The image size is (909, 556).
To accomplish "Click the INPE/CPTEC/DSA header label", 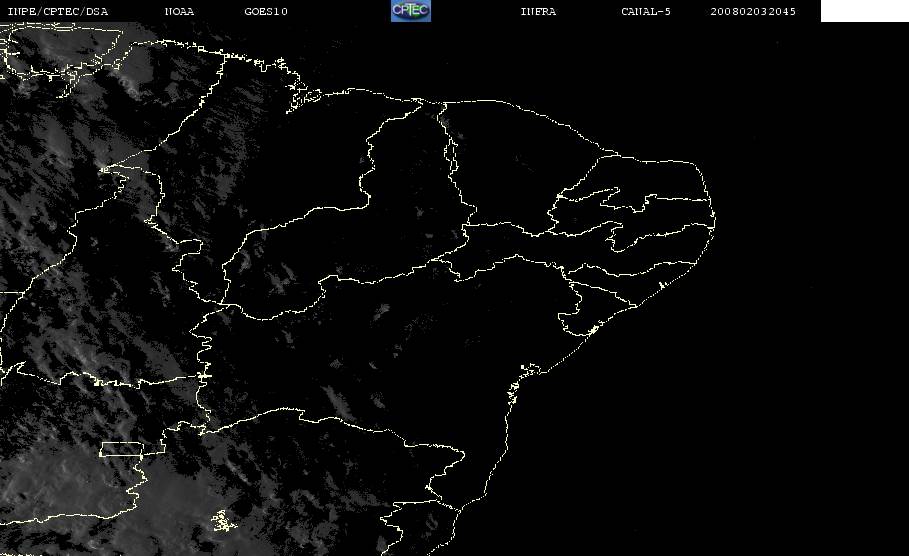I will click(x=57, y=11).
